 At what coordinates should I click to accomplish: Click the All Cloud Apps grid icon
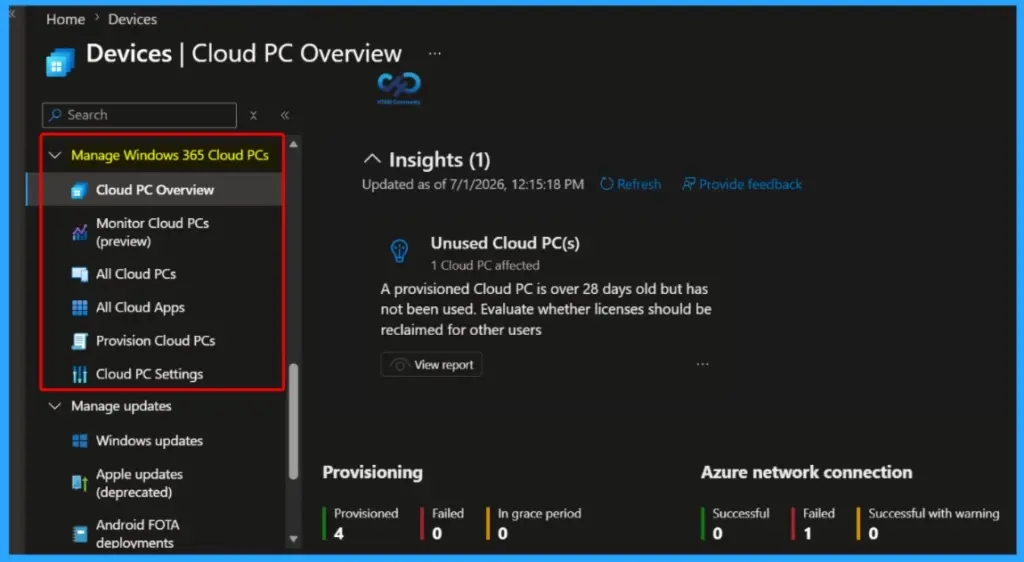(x=79, y=307)
